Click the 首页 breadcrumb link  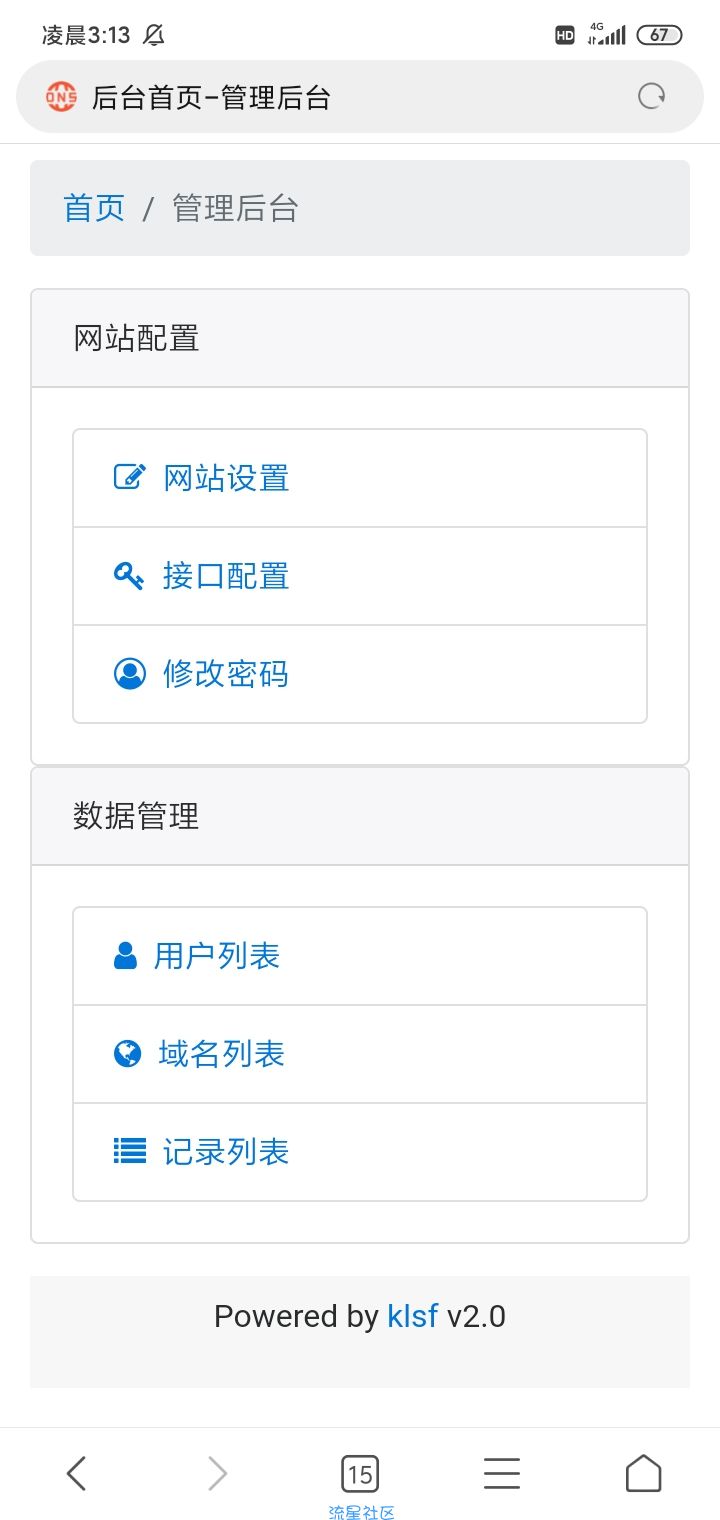pos(94,208)
